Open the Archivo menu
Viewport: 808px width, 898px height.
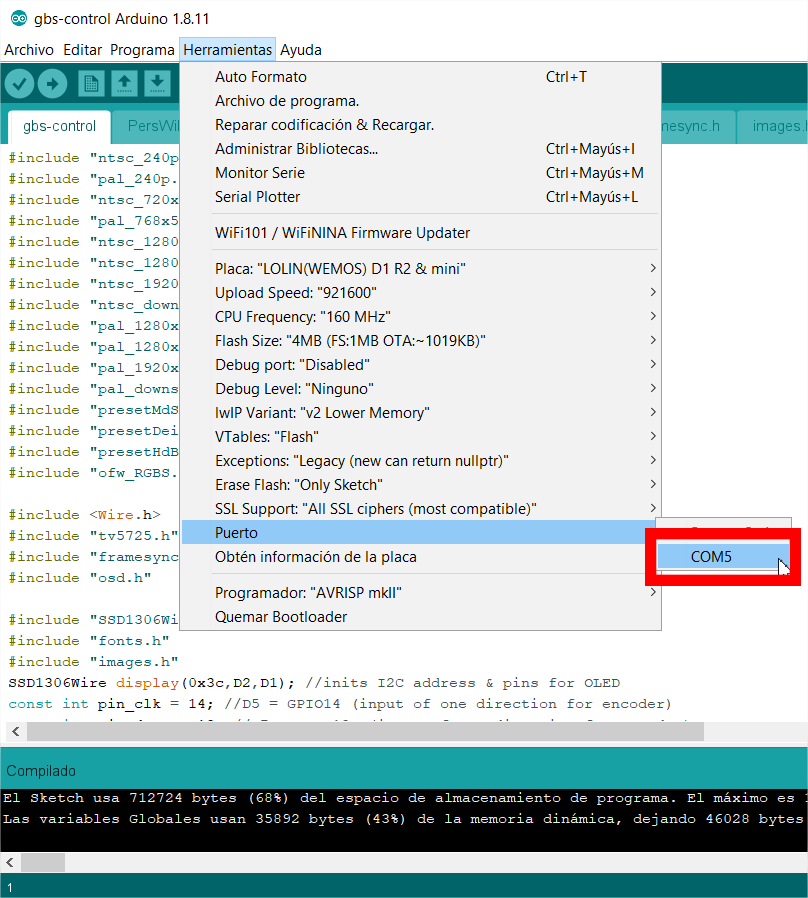point(29,50)
